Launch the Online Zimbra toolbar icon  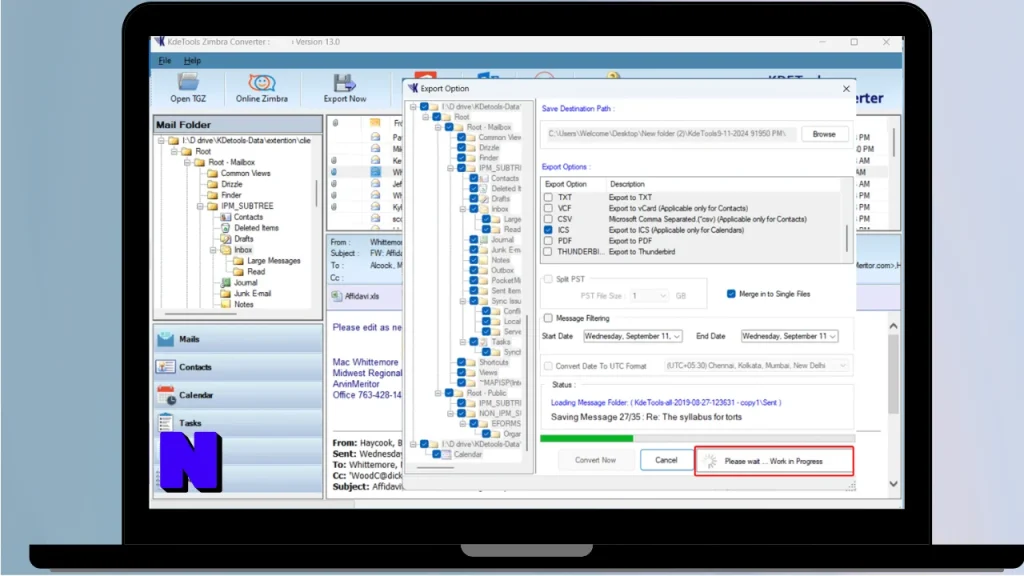(x=261, y=88)
